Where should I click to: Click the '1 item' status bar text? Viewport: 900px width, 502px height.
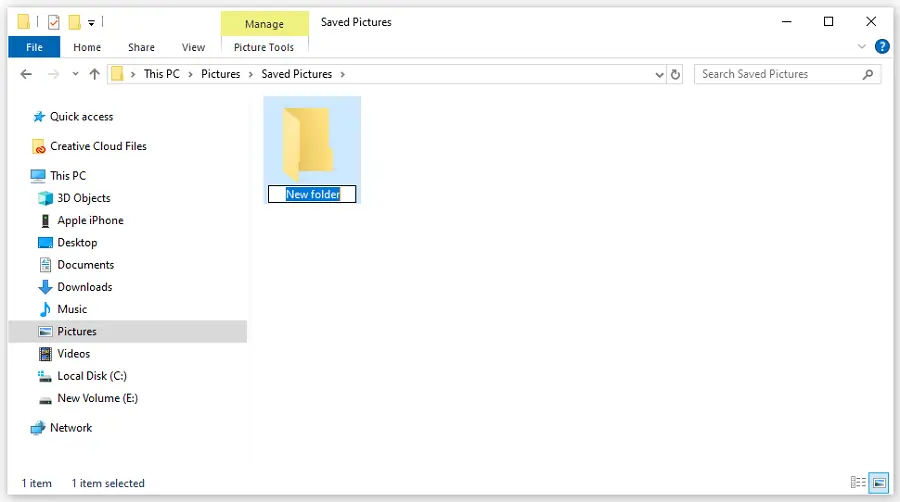pyautogui.click(x=37, y=483)
